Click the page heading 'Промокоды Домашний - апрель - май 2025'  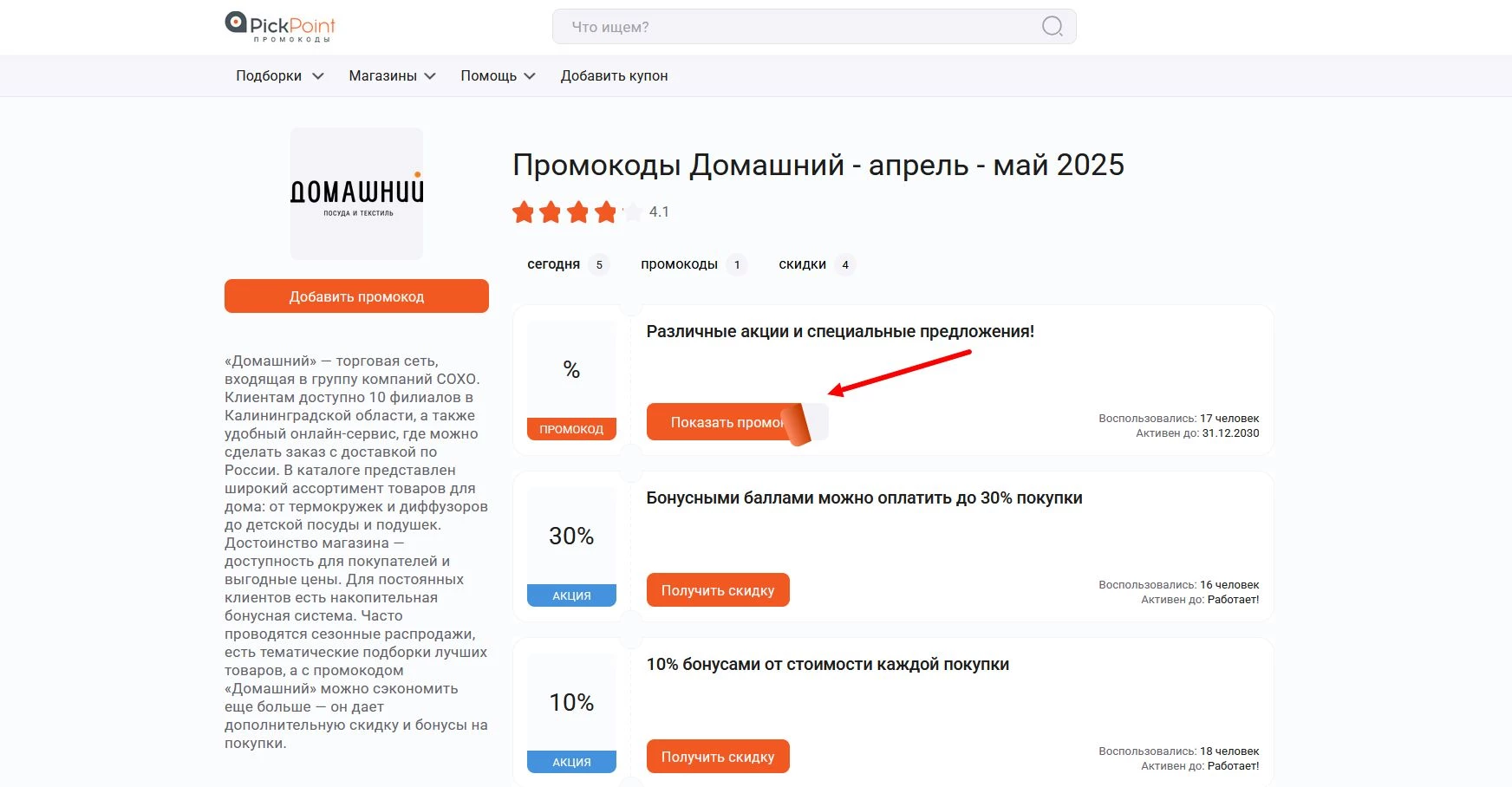(x=818, y=165)
